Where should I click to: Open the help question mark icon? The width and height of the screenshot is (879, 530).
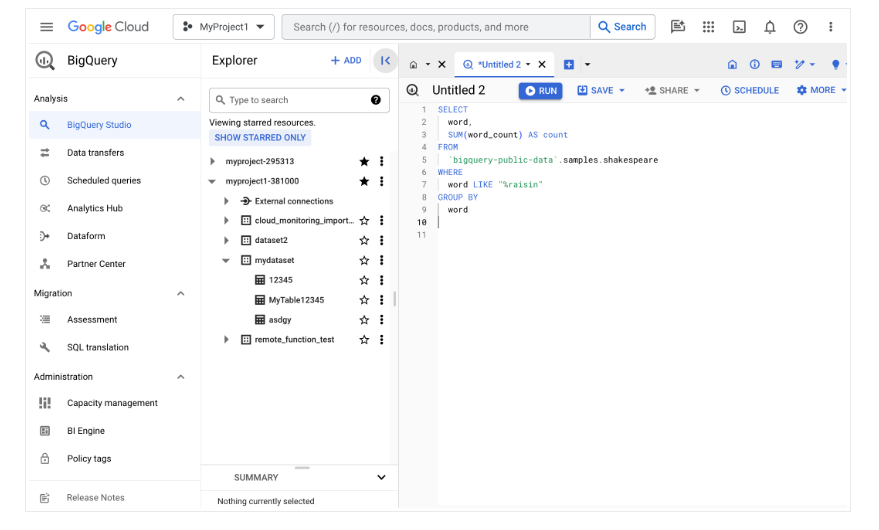[x=801, y=26]
